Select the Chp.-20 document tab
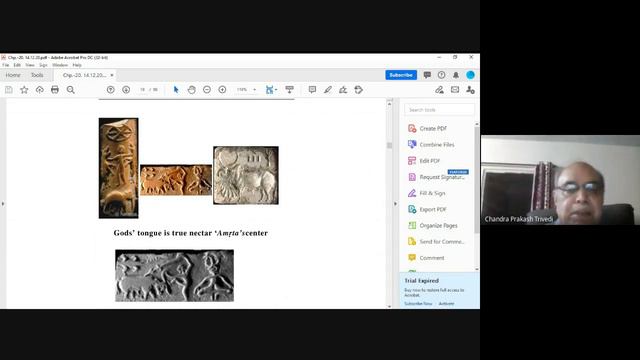Screen dimensions: 640x360 point(84,75)
